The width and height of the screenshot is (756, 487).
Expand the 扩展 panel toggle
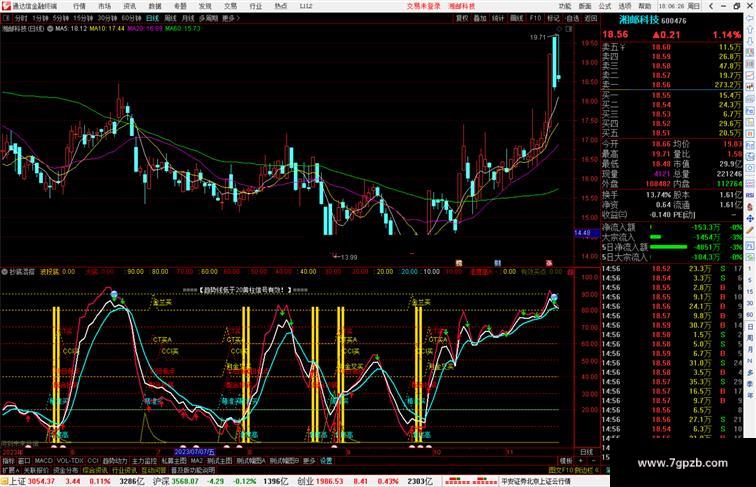[10, 470]
